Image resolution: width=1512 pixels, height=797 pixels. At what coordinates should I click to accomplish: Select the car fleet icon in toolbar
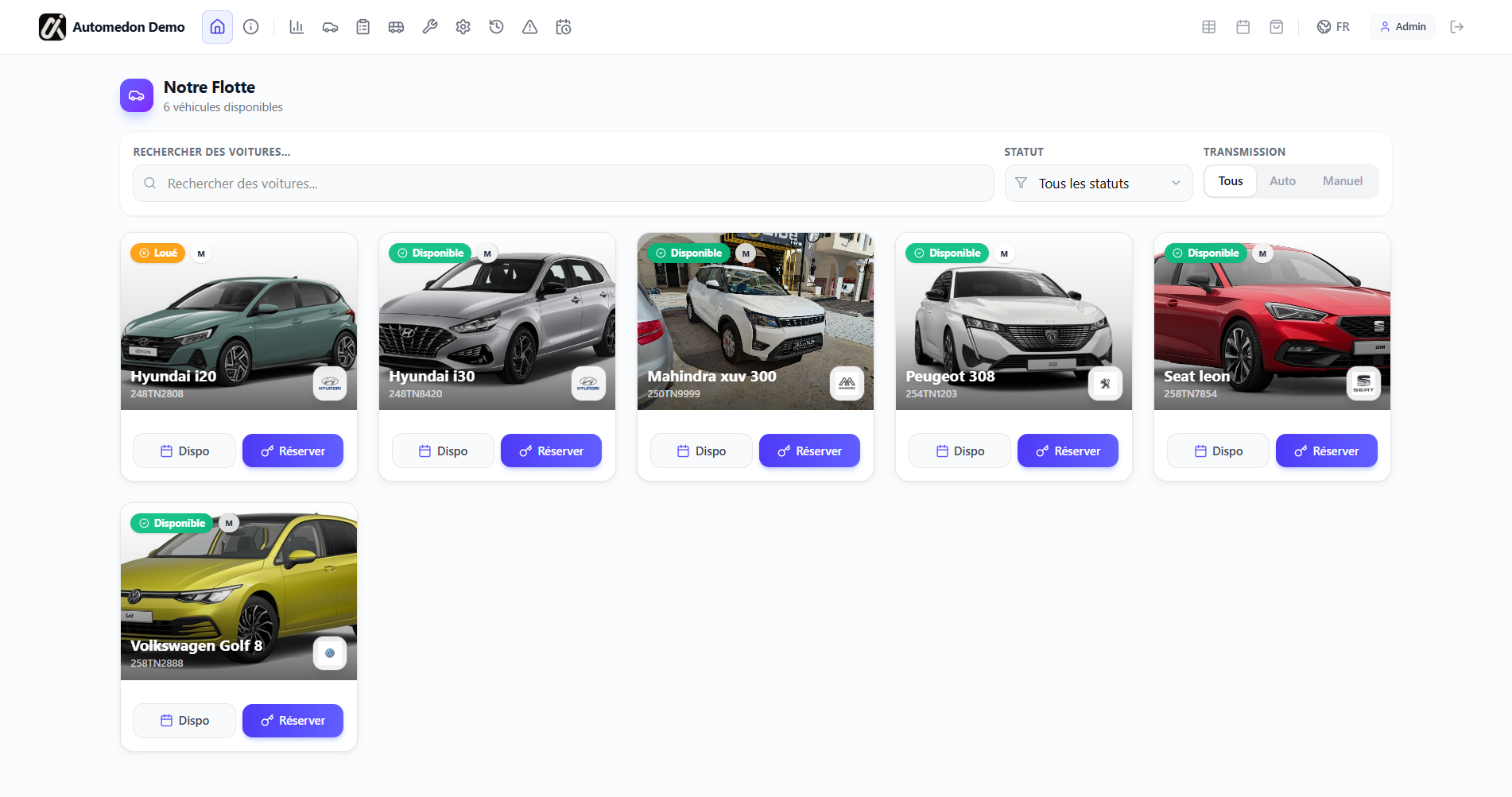(330, 26)
